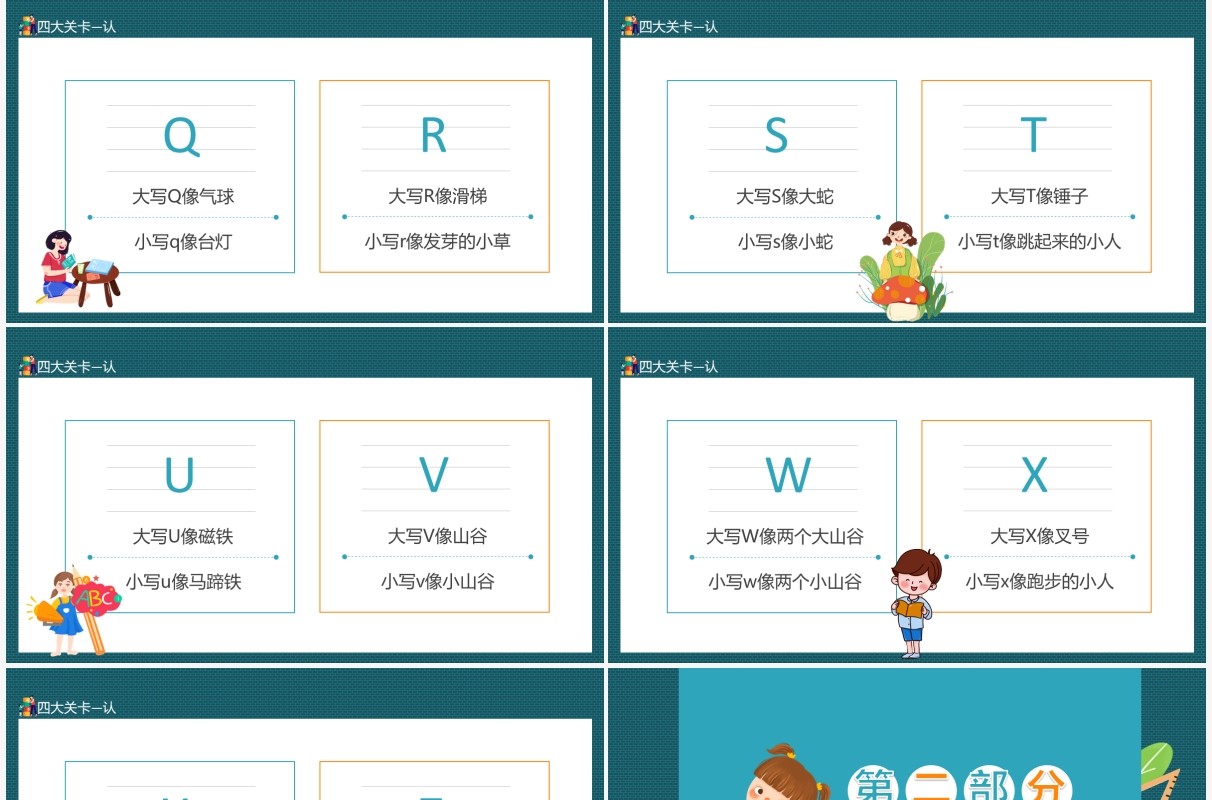Screen dimensions: 1212x800
Task: Click the large letter X
Action: (x=1034, y=475)
